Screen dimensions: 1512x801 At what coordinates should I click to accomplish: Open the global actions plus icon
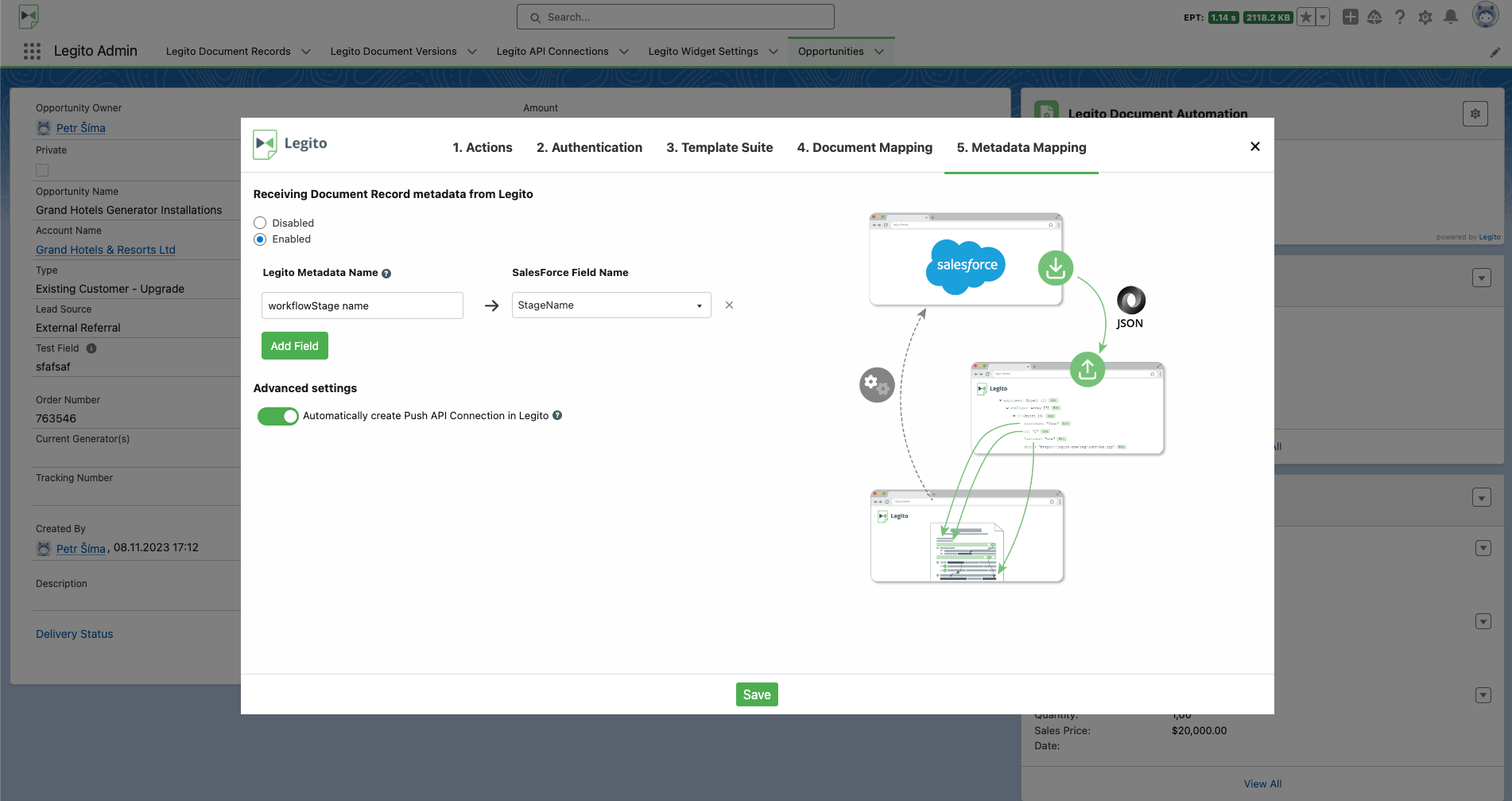[x=1350, y=17]
